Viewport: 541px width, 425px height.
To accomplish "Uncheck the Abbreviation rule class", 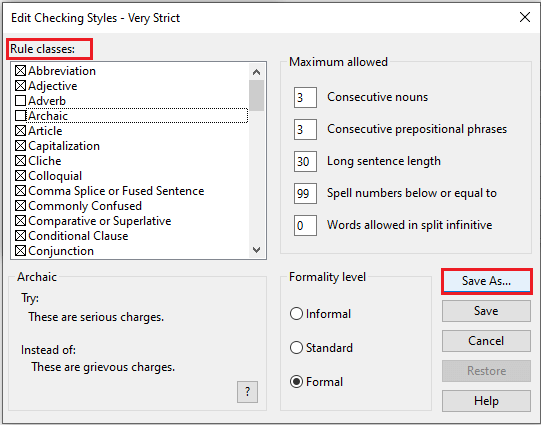I will 20,71.
